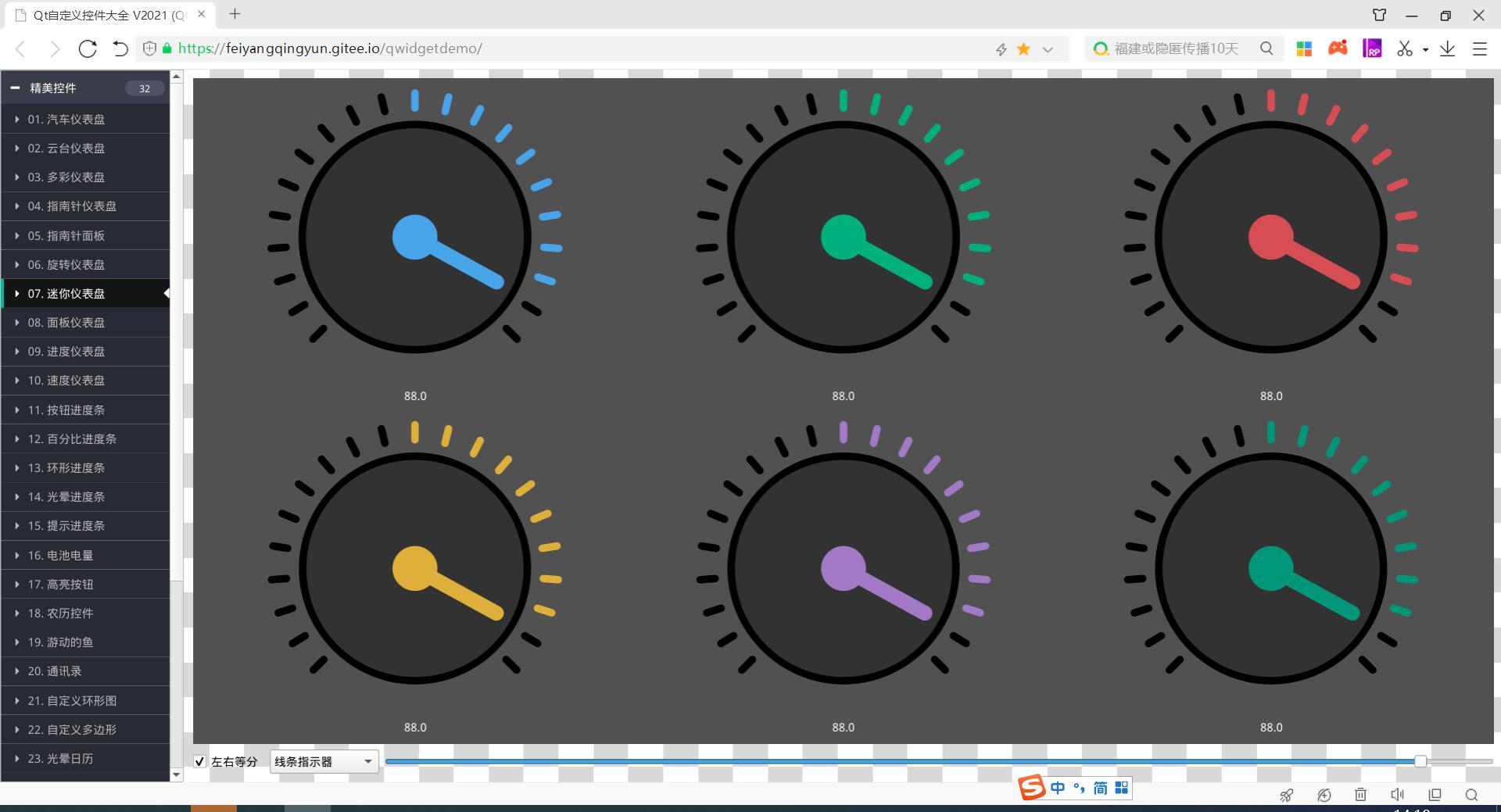The width and height of the screenshot is (1501, 812).
Task: Collapse the 精美控件 category
Action: tap(15, 88)
